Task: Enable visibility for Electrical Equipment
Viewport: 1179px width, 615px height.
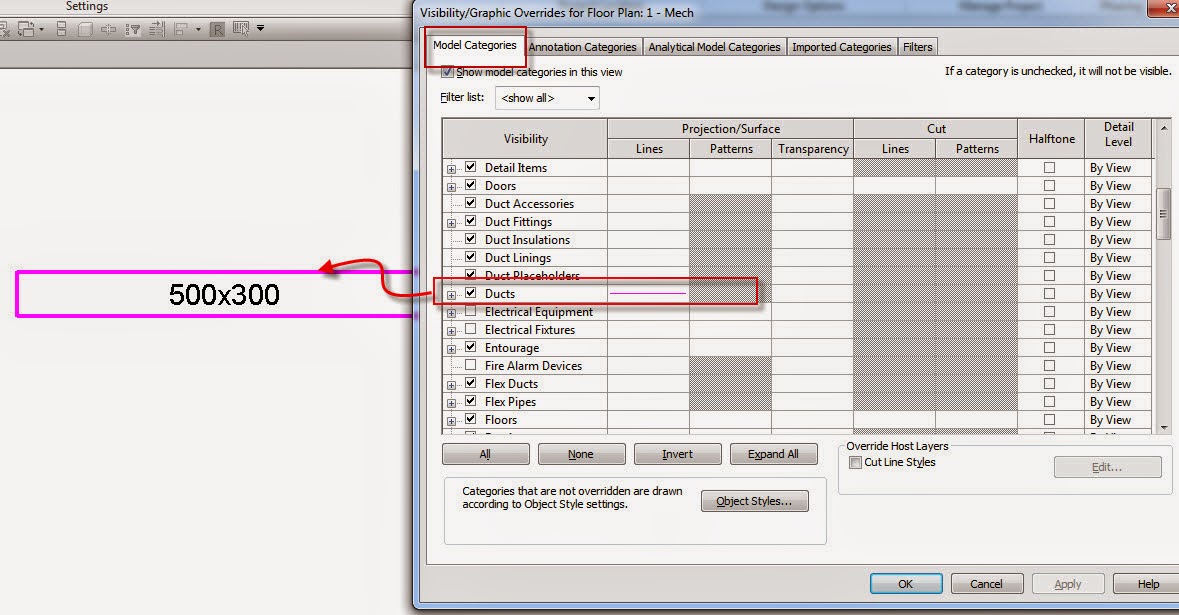Action: pos(470,311)
